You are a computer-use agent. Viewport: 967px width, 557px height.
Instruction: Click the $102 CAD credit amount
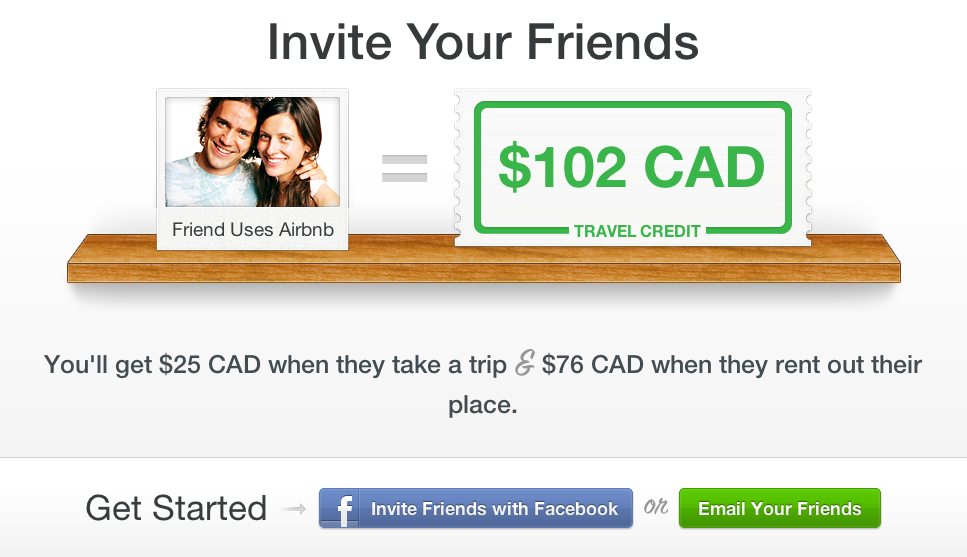[x=631, y=167]
